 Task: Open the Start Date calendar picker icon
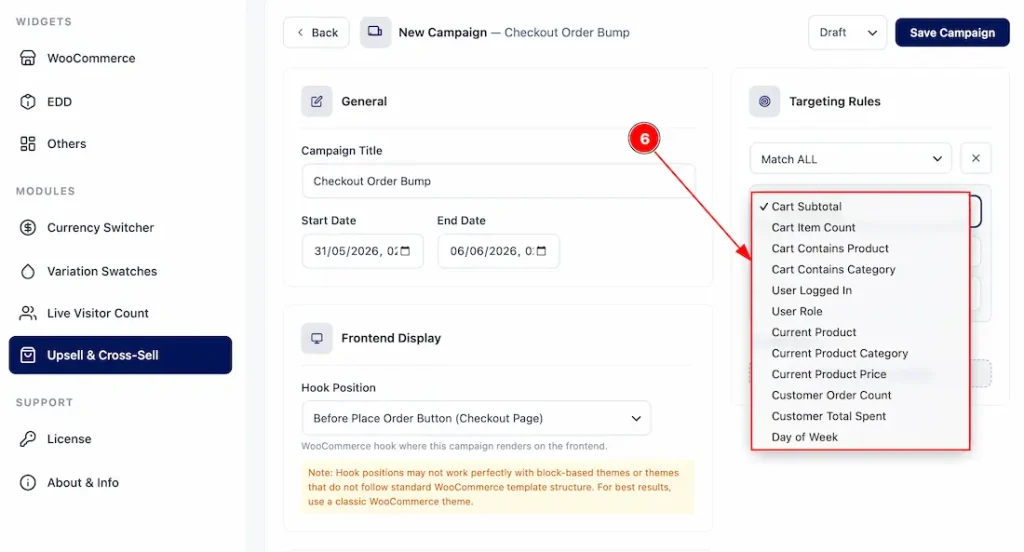pos(405,251)
